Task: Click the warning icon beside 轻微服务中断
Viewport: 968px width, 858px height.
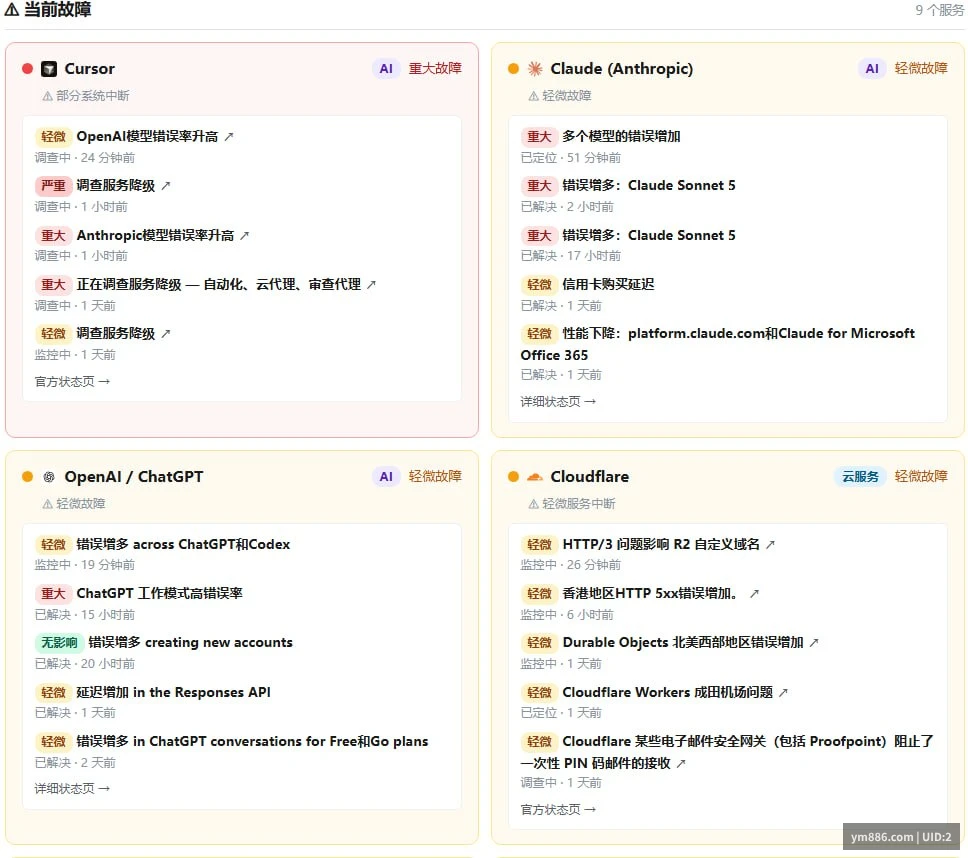Action: coord(533,504)
